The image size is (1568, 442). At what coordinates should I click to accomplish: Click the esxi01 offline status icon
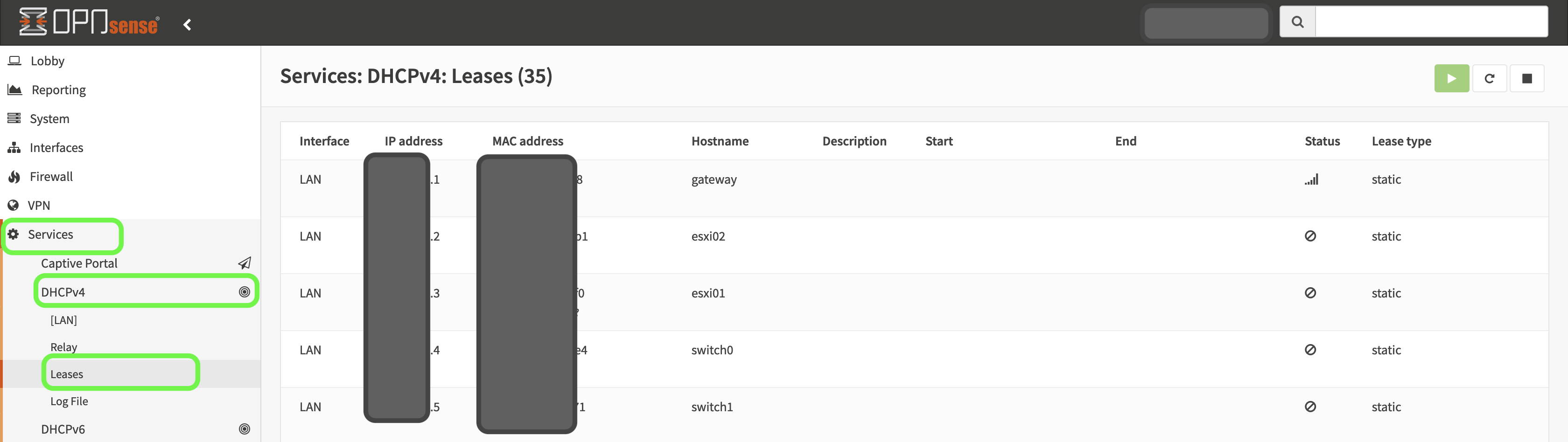1310,292
